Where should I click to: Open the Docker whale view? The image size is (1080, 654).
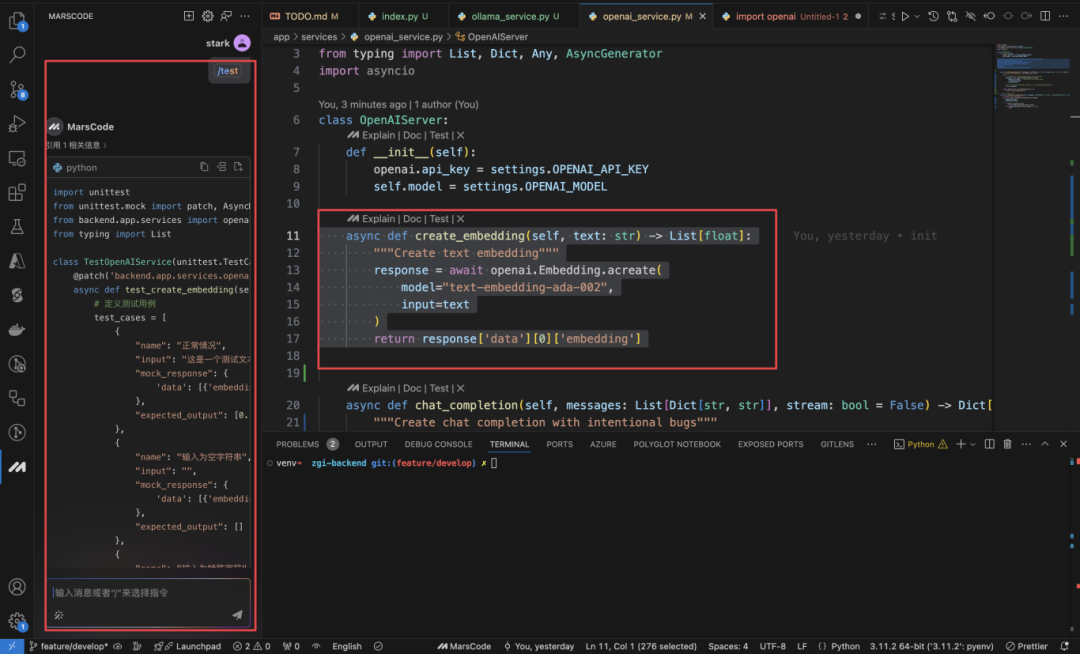click(17, 330)
